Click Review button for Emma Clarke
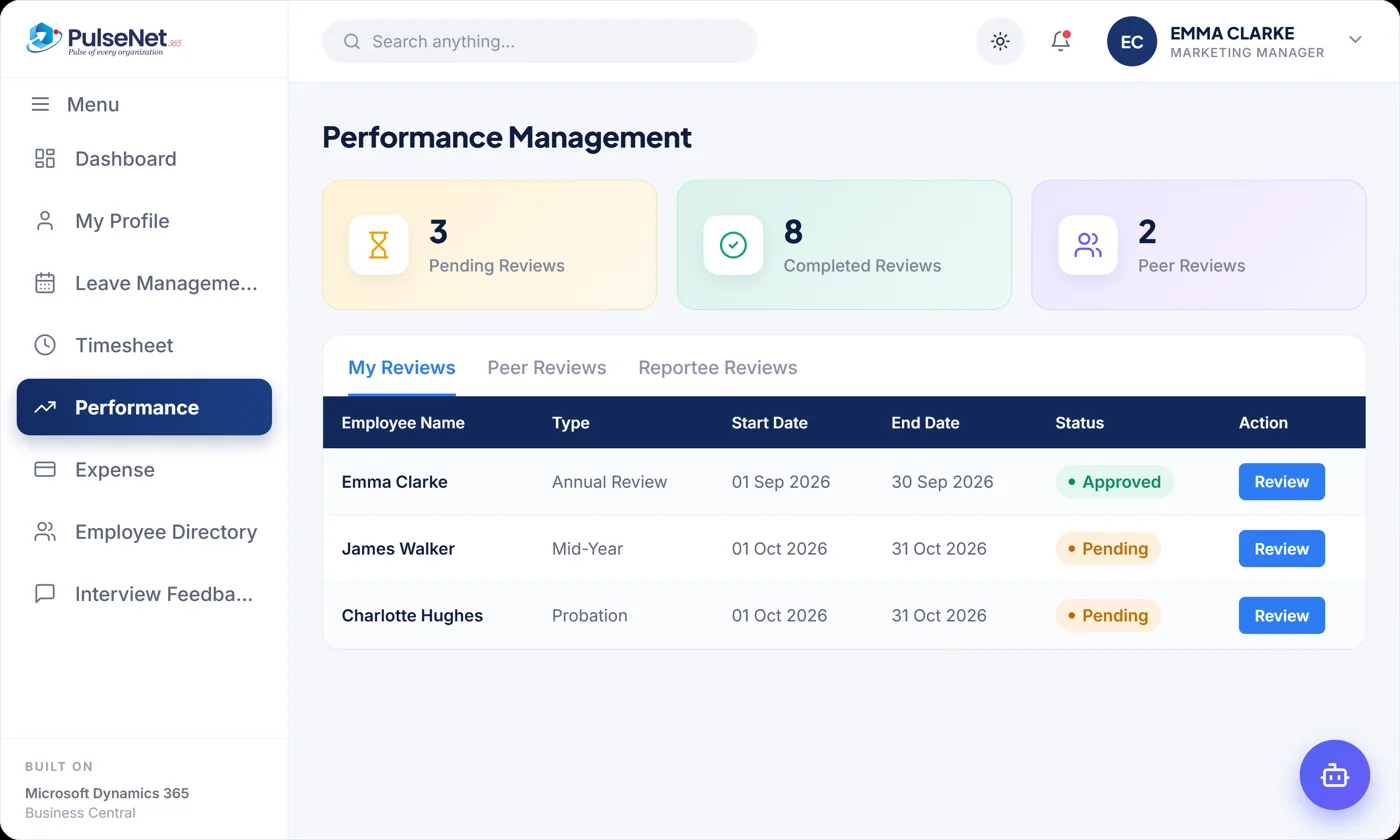The image size is (1400, 840). coord(1282,482)
